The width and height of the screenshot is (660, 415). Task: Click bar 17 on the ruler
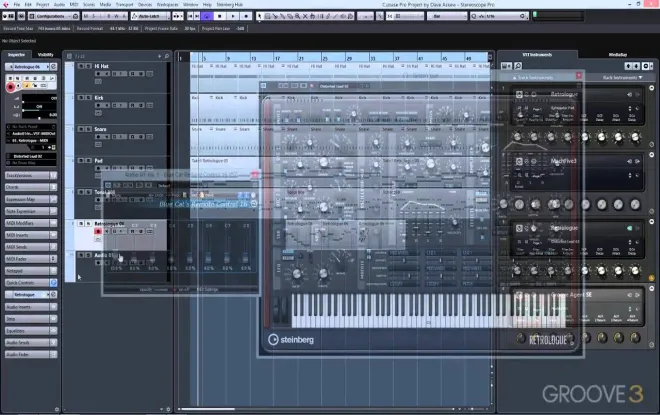(277, 58)
